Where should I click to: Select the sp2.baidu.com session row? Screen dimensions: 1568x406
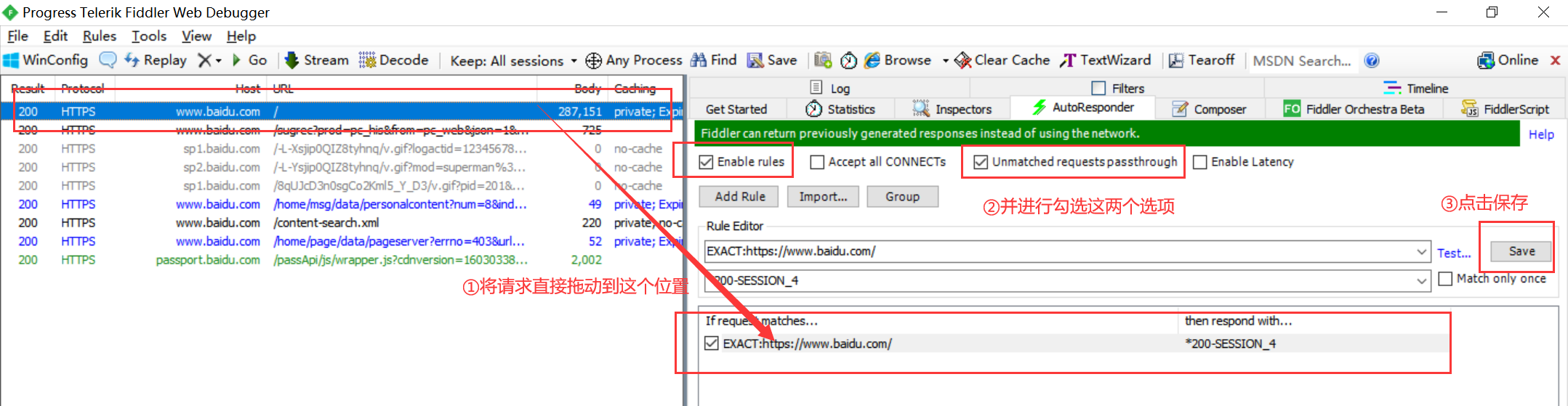coord(342,167)
